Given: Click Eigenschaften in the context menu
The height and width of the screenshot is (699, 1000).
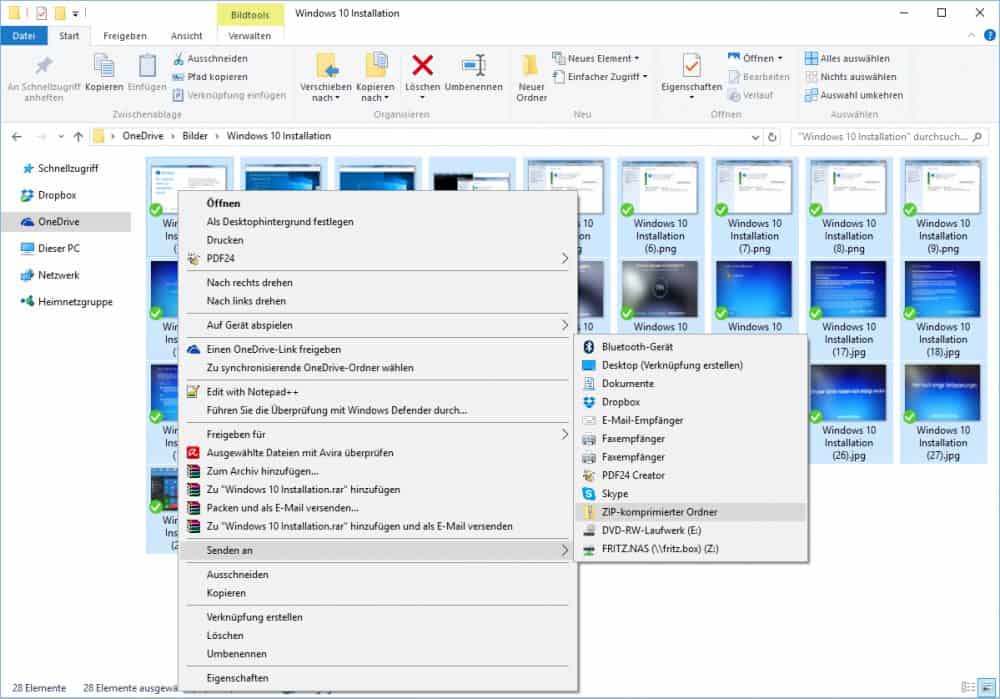Looking at the screenshot, I should (x=378, y=679).
